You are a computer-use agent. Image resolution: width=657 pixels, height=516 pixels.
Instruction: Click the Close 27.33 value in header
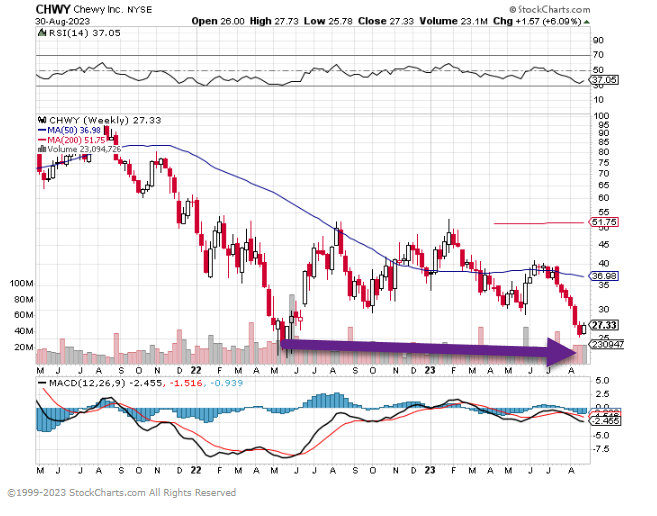tap(386, 21)
